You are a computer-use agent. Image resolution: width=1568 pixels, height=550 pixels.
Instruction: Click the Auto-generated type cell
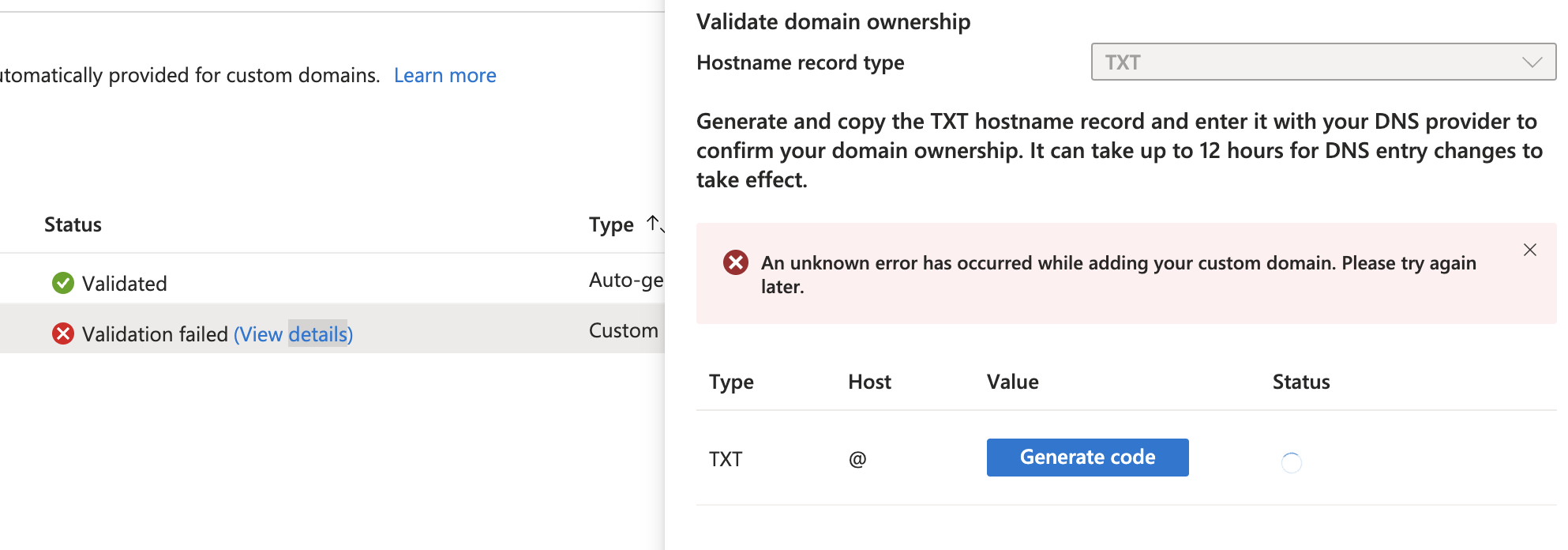click(x=625, y=281)
